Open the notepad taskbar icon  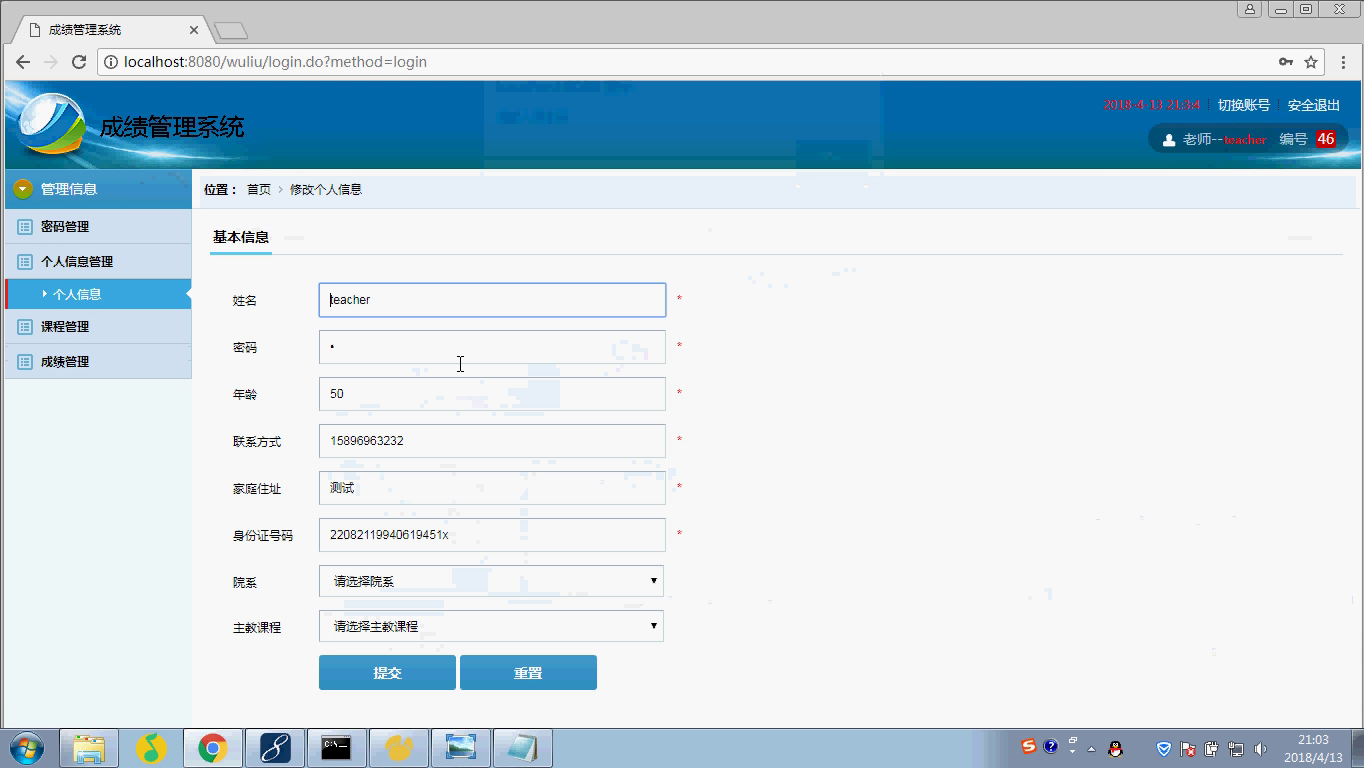pos(522,747)
